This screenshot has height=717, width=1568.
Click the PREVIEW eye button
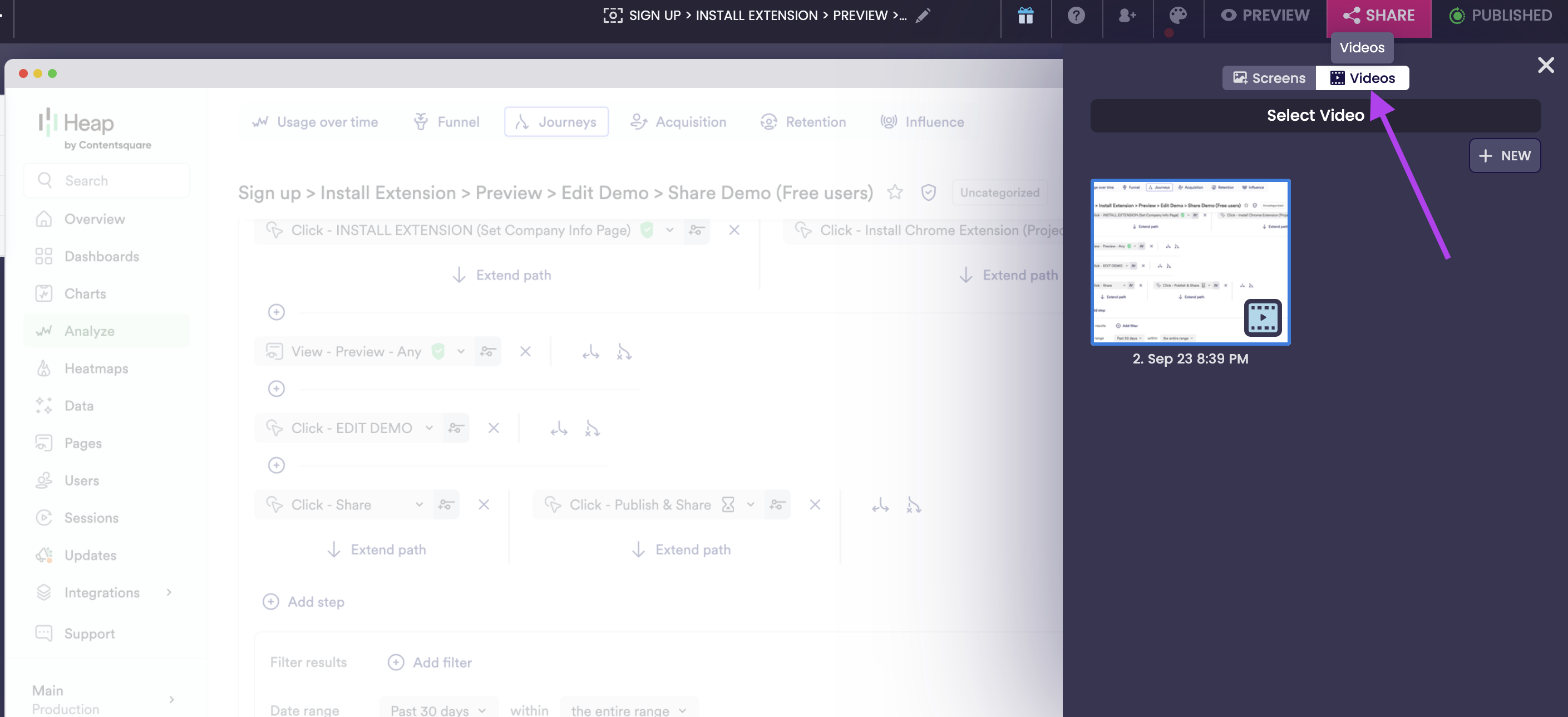1265,15
